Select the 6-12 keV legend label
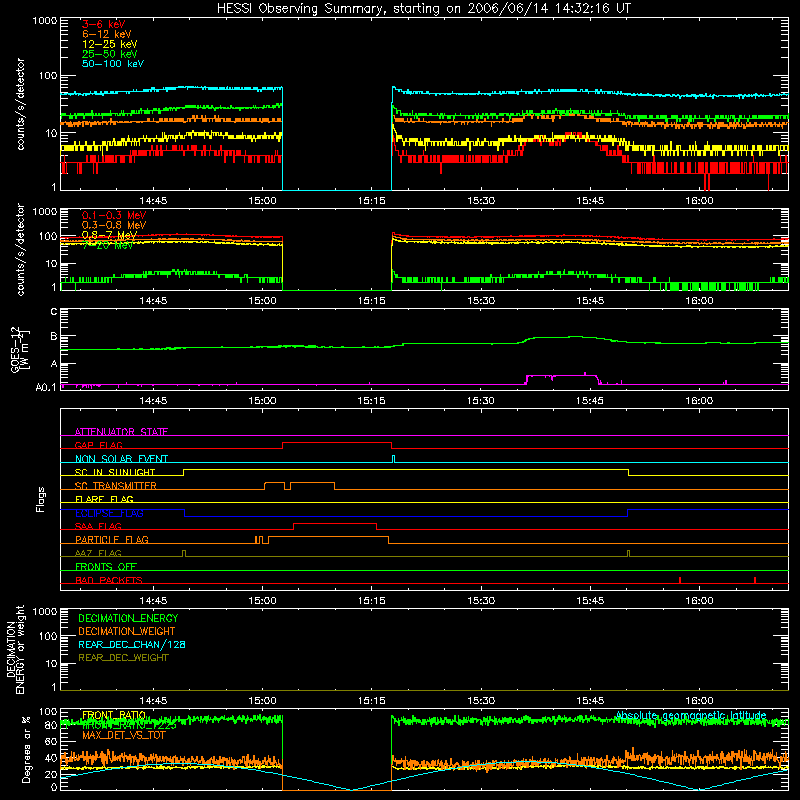The image size is (800, 800). coord(107,34)
